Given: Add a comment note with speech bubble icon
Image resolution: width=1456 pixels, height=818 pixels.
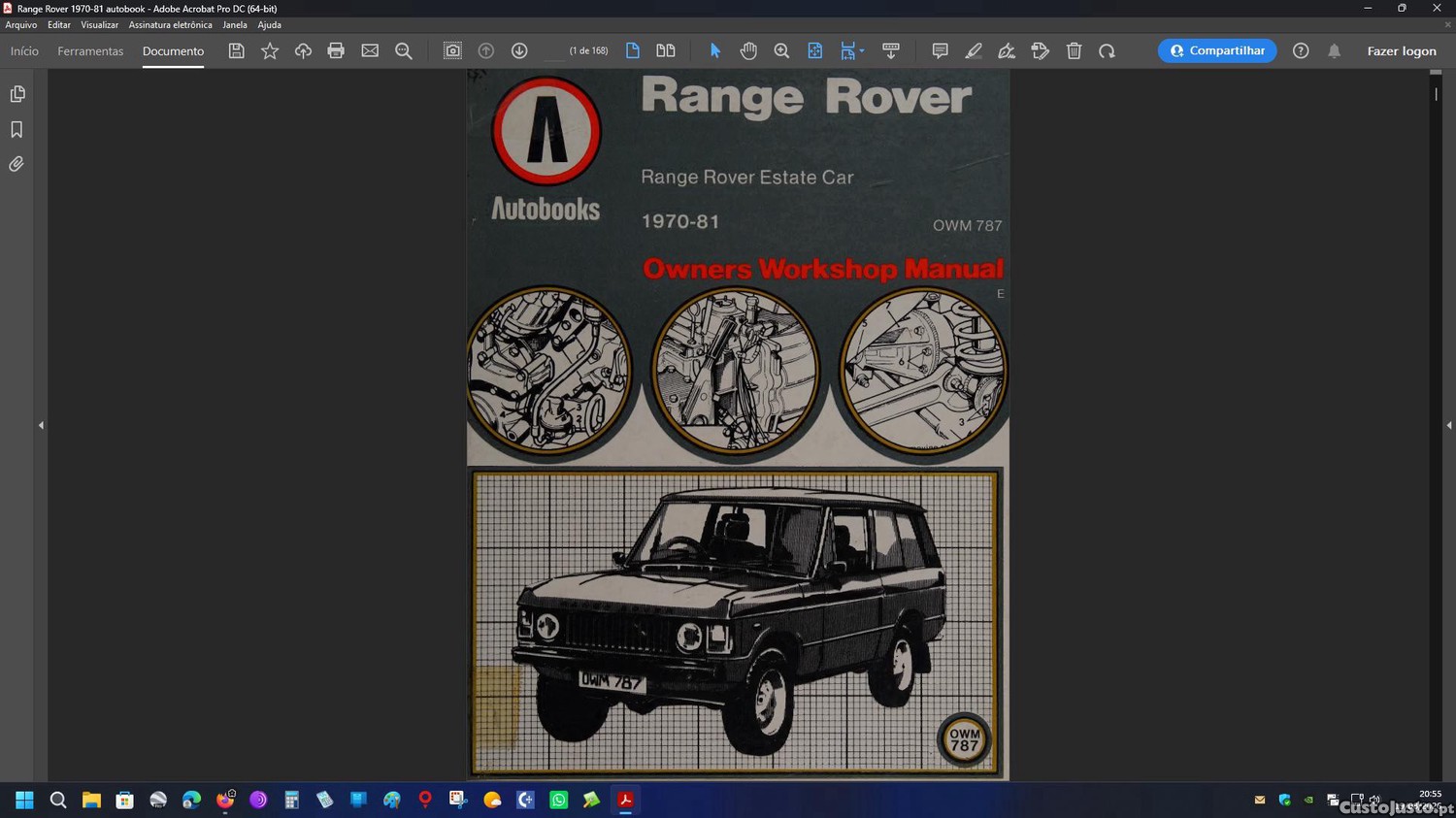Looking at the screenshot, I should coord(940,50).
